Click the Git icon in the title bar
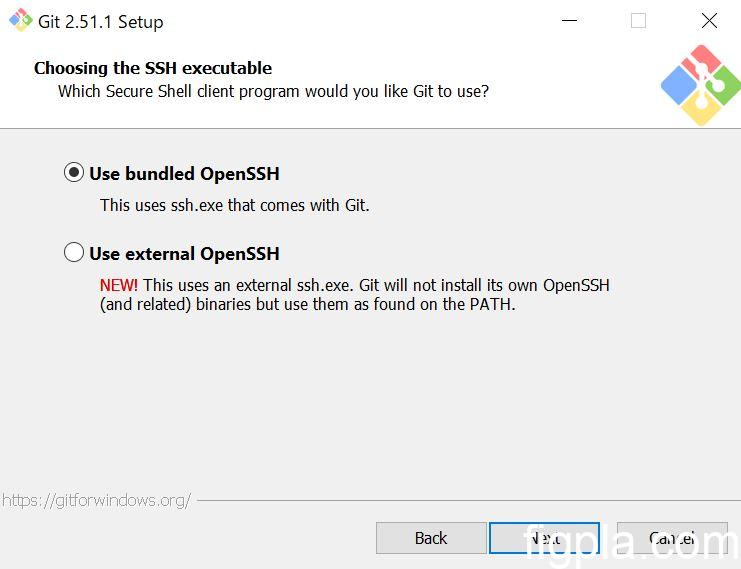 (20, 20)
